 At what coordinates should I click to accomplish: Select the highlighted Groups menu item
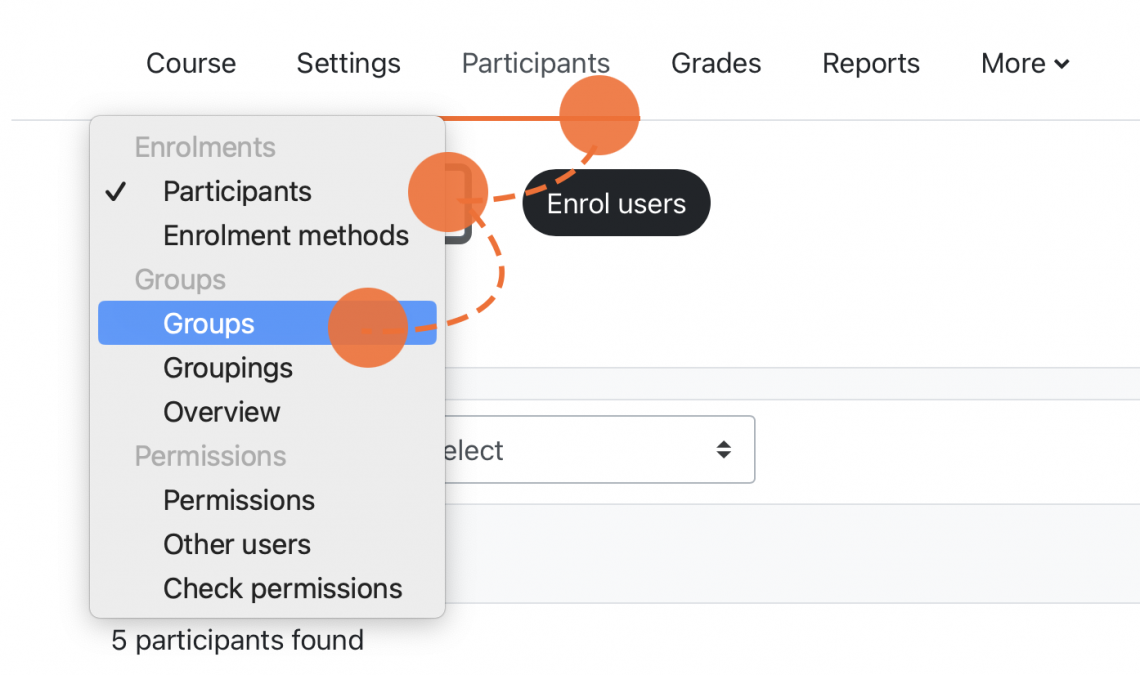coord(209,324)
